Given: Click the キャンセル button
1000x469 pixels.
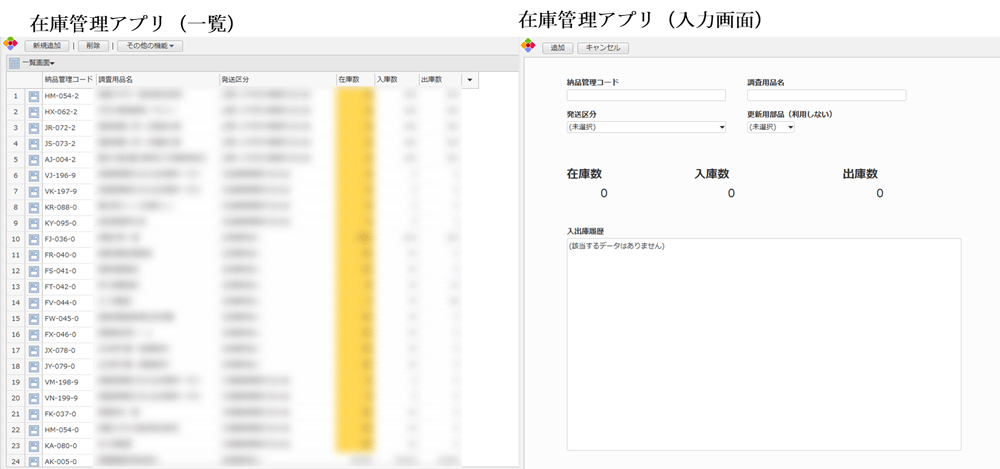Looking at the screenshot, I should pos(603,47).
